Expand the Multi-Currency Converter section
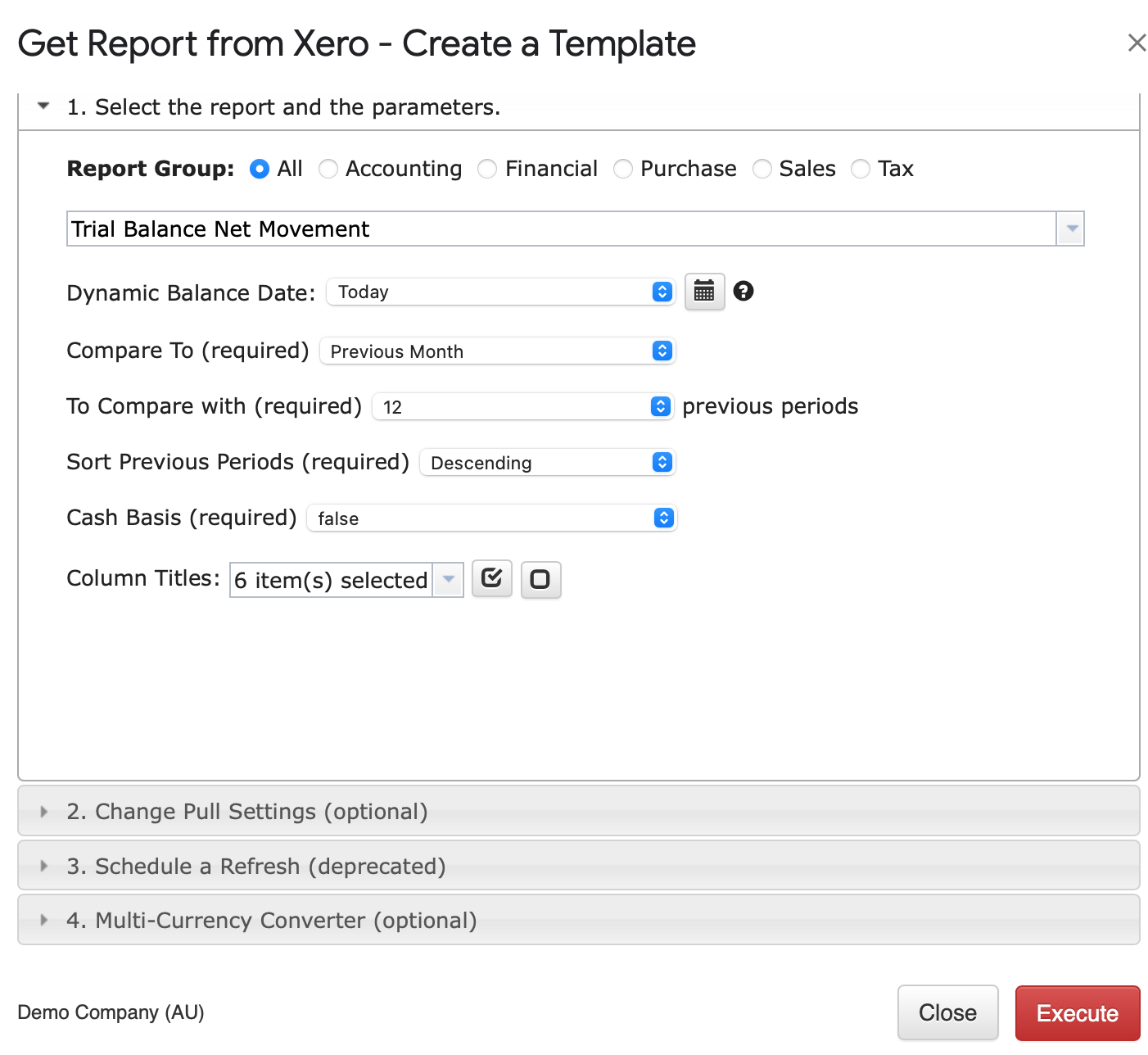Viewport: 1148px width, 1055px height. (x=272, y=921)
